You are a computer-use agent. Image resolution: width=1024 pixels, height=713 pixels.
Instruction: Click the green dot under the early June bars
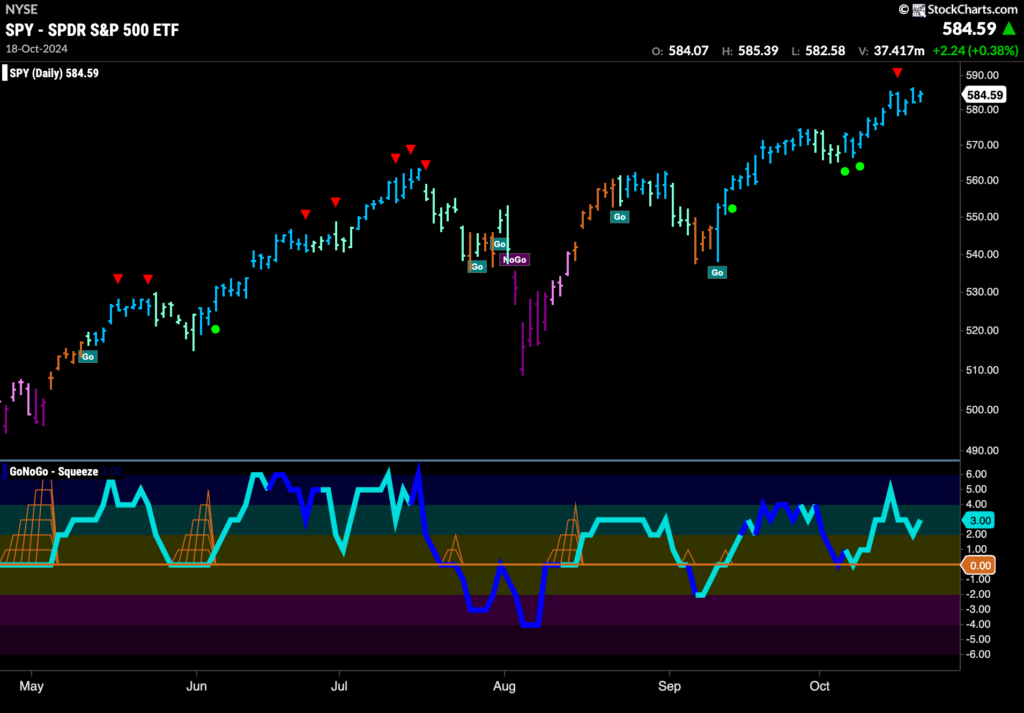pyautogui.click(x=216, y=329)
